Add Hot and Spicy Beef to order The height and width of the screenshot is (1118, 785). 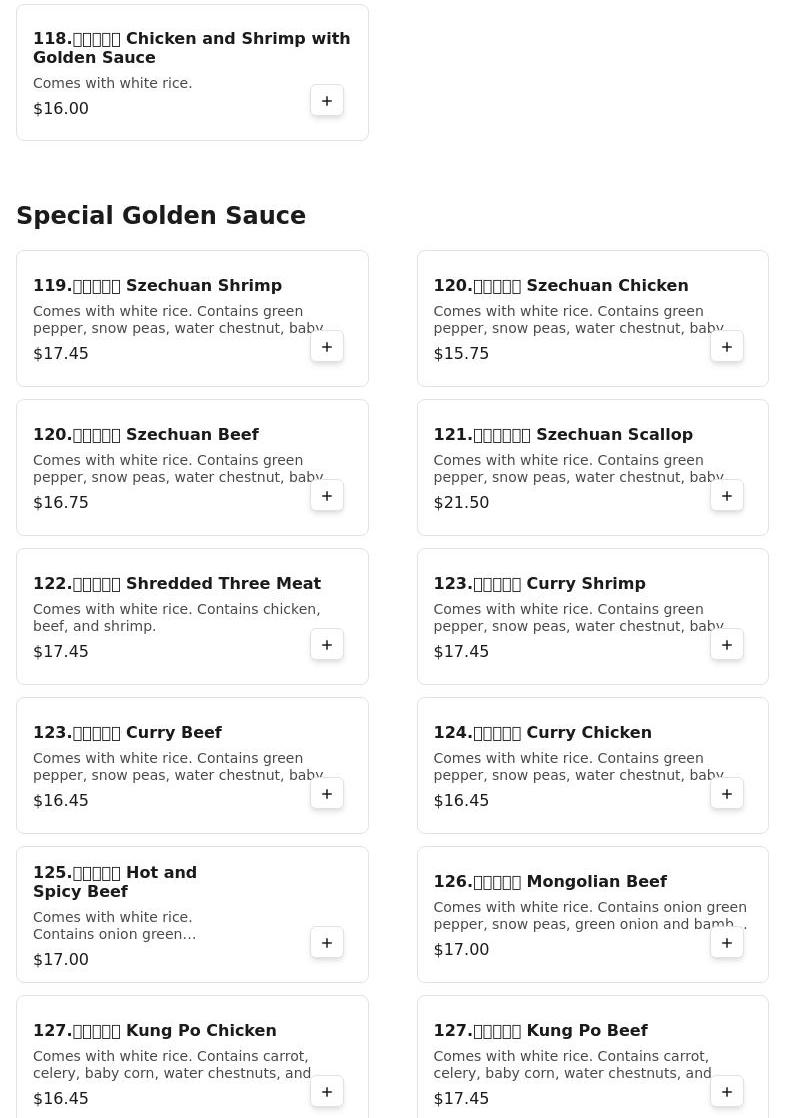point(327,943)
